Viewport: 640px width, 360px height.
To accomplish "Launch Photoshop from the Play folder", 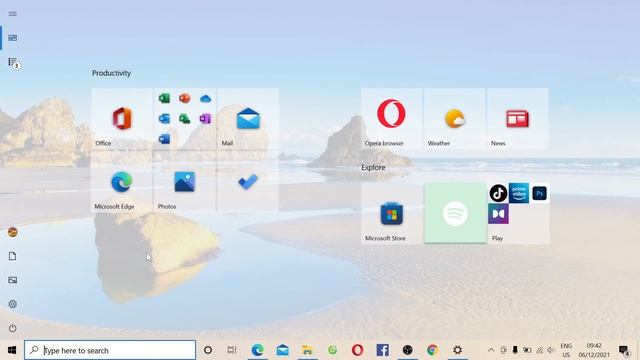I will tap(540, 193).
